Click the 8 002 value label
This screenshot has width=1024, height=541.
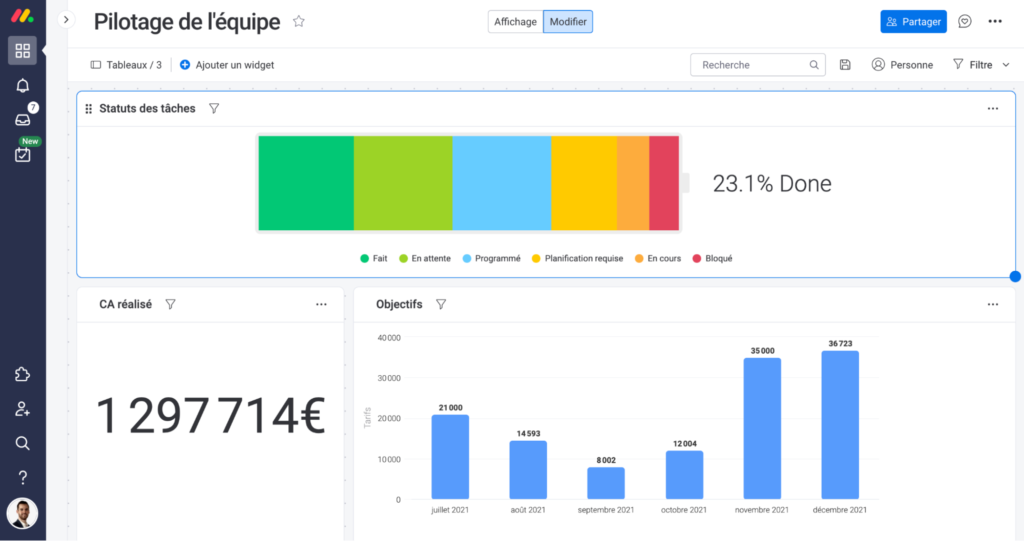605,460
